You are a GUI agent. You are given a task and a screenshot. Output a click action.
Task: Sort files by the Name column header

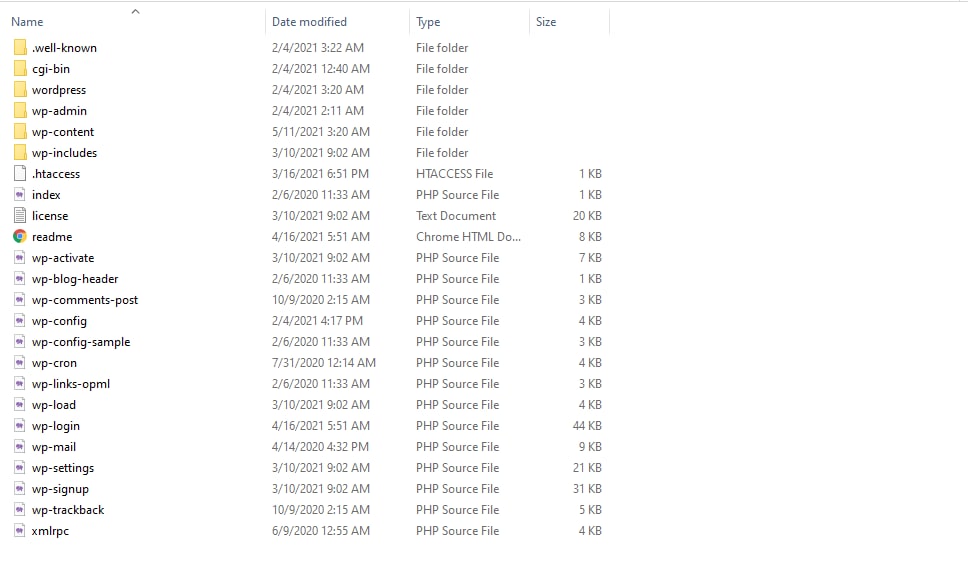27,22
